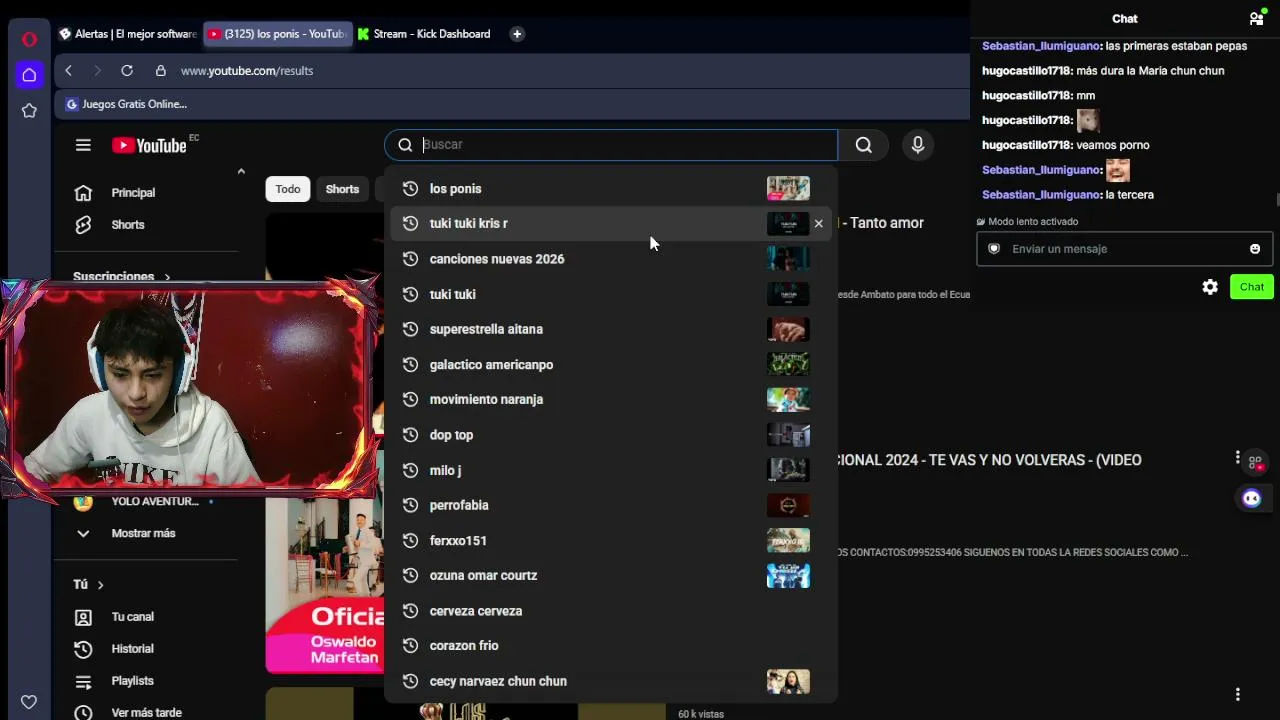
Task: Open the chat users icon
Action: (1256, 18)
